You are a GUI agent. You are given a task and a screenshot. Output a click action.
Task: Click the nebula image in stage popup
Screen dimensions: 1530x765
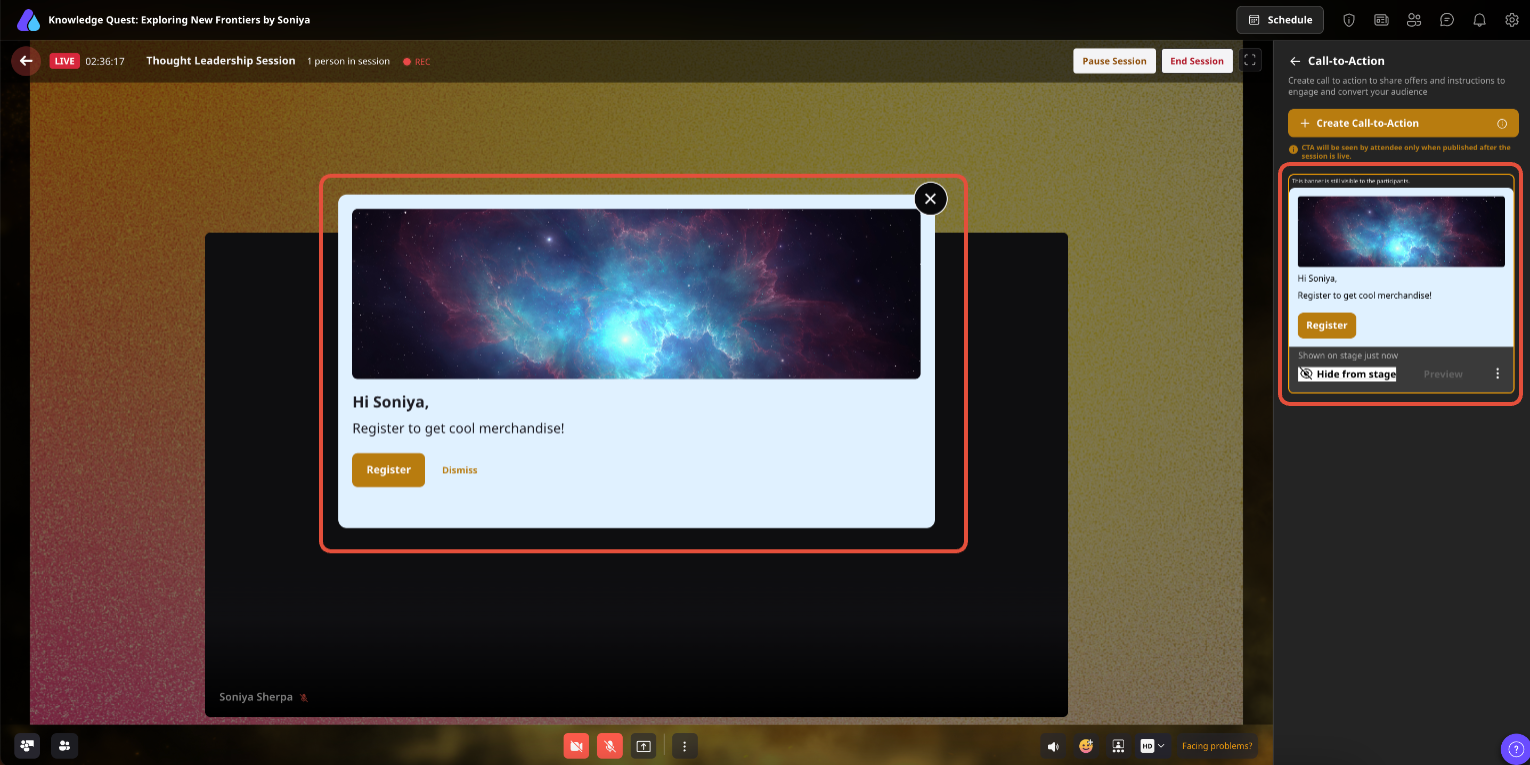636,293
